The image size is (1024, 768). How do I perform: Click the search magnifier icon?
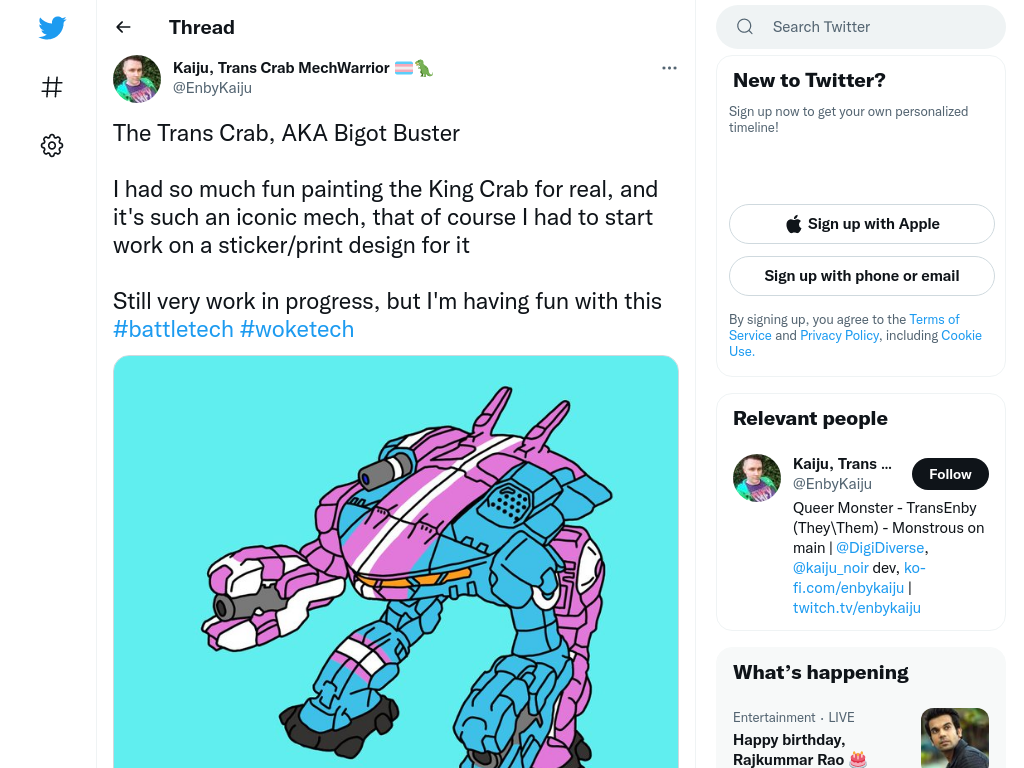(744, 27)
